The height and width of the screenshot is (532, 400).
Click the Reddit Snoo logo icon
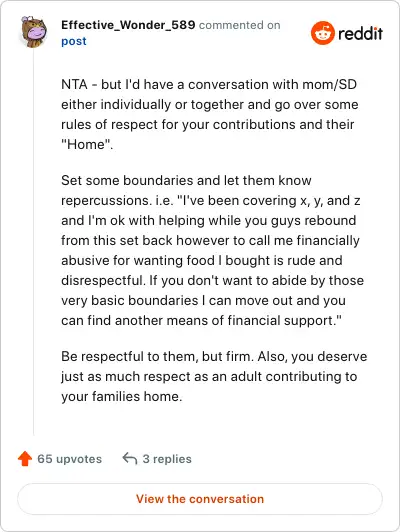click(323, 33)
